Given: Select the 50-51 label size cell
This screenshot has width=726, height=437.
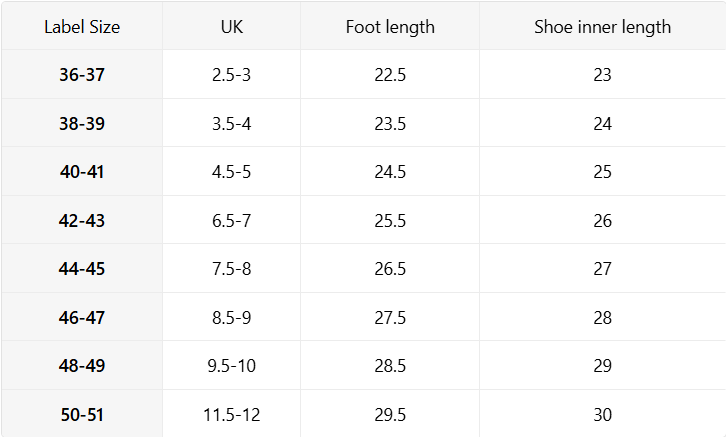Looking at the screenshot, I should coord(82,415).
